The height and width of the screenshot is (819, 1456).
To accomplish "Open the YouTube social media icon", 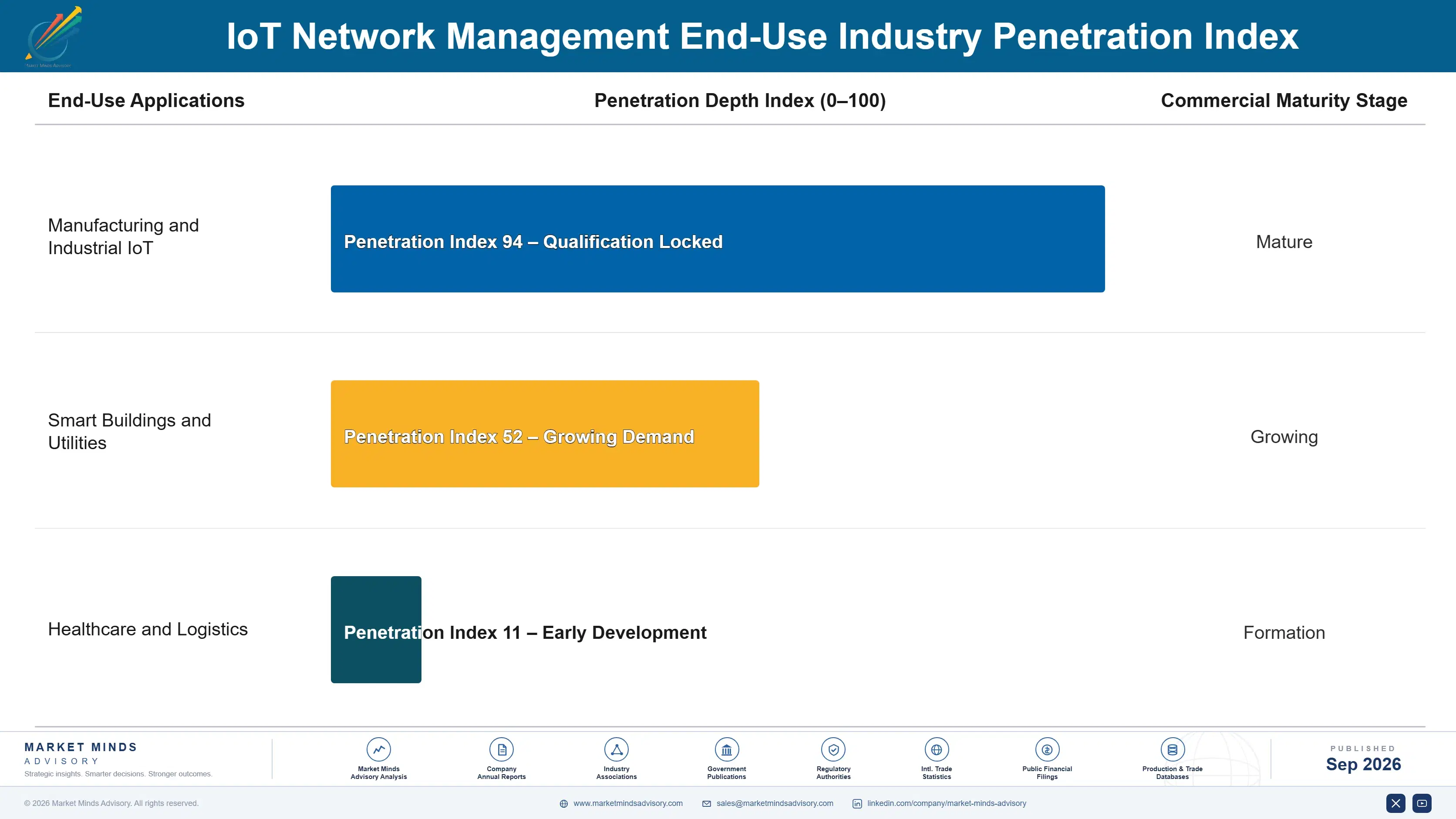I will click(x=1422, y=803).
